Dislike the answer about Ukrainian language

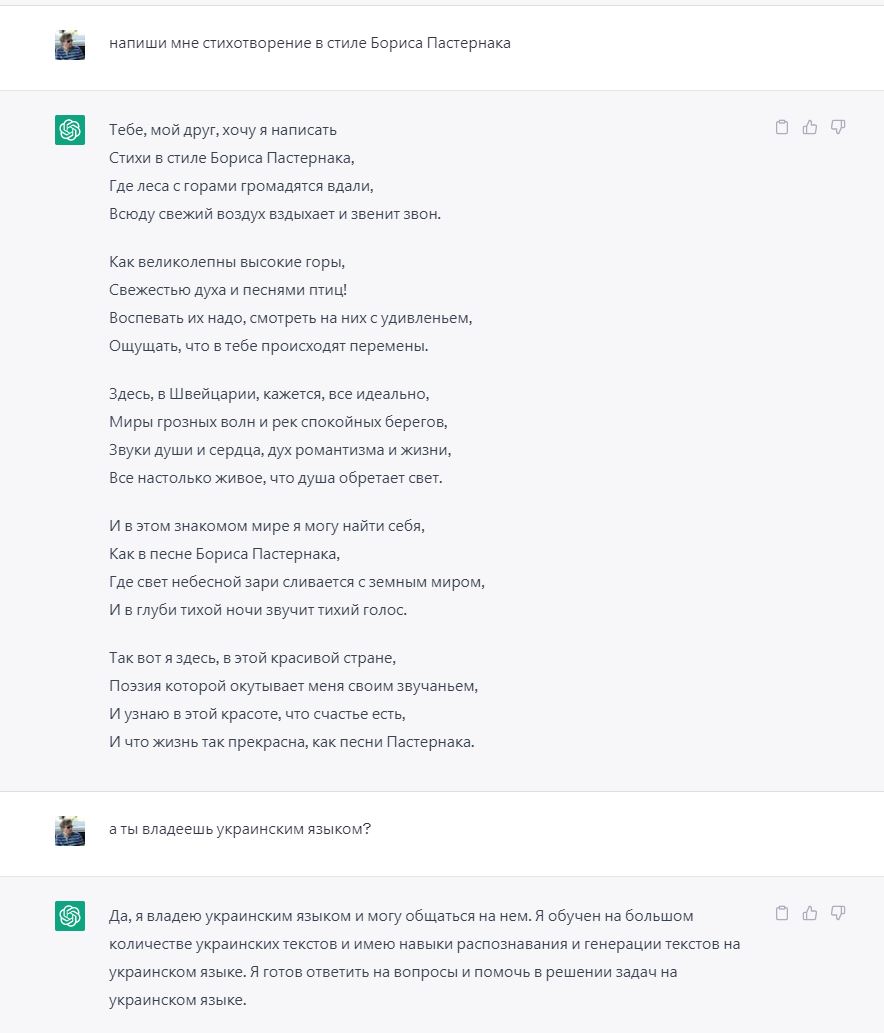(838, 913)
